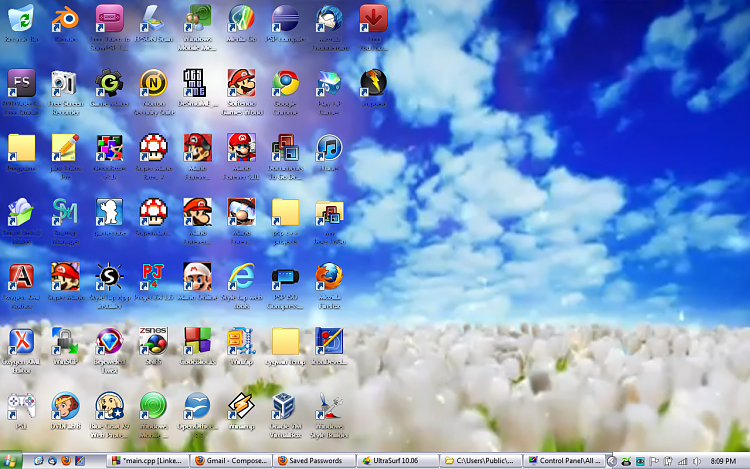Launch the Media Go shortcut
This screenshot has height=469, width=750.
point(242,19)
